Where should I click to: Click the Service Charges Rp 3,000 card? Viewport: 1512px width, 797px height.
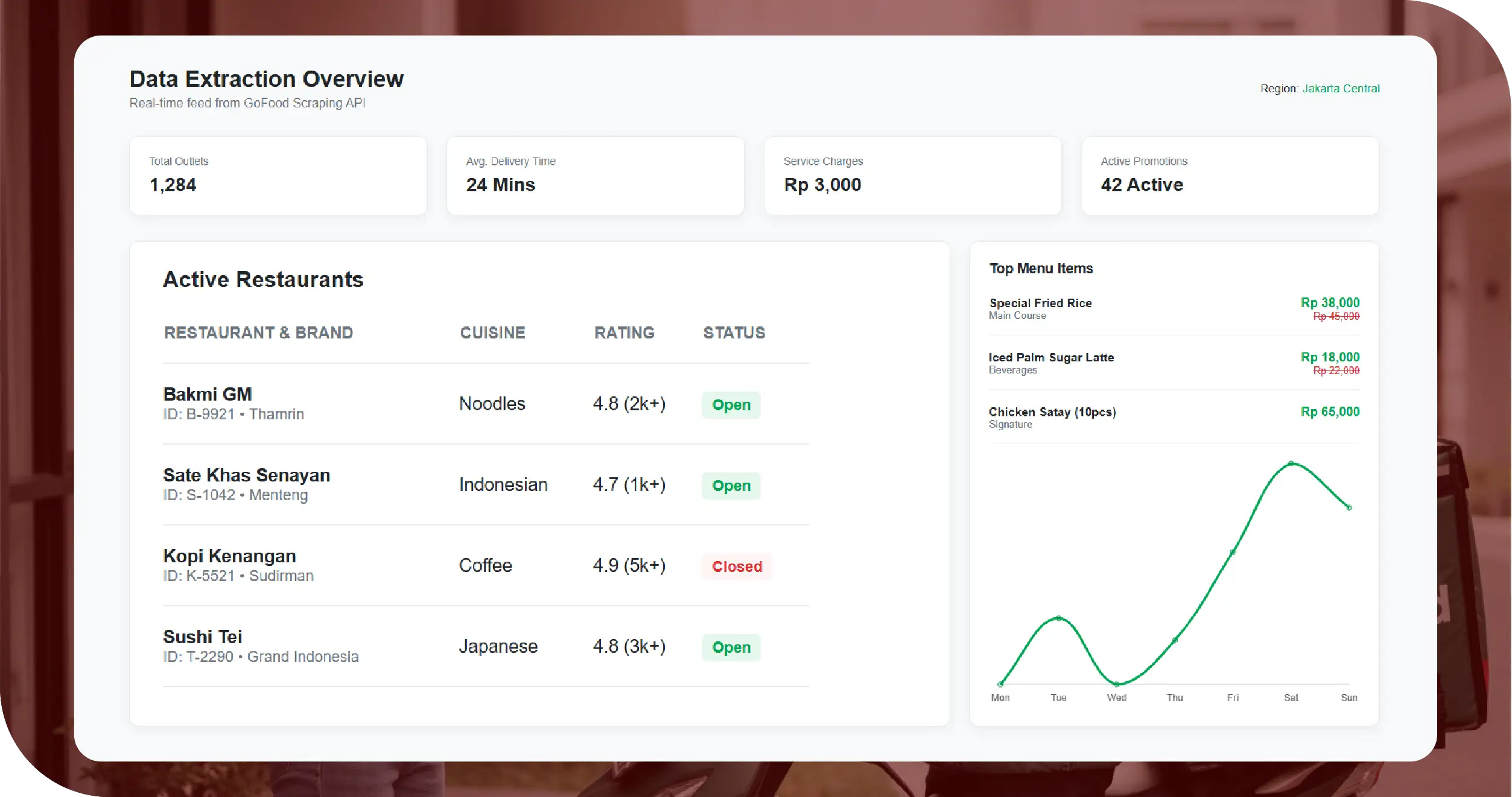912,176
